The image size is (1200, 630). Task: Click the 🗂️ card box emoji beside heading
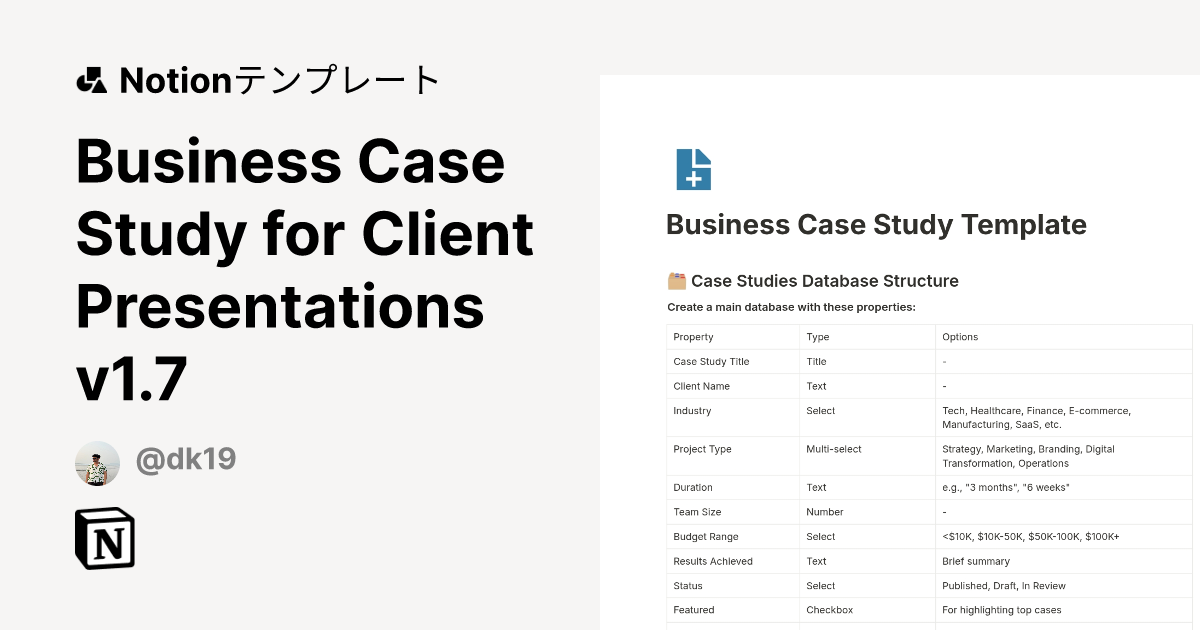coord(676,281)
